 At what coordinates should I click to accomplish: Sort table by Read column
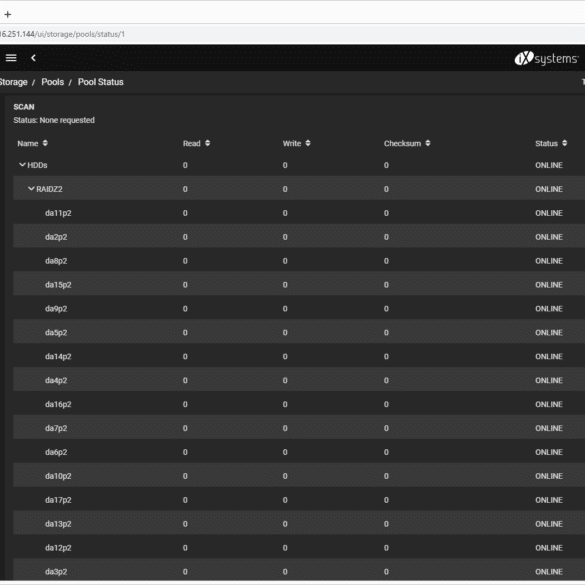pos(207,143)
